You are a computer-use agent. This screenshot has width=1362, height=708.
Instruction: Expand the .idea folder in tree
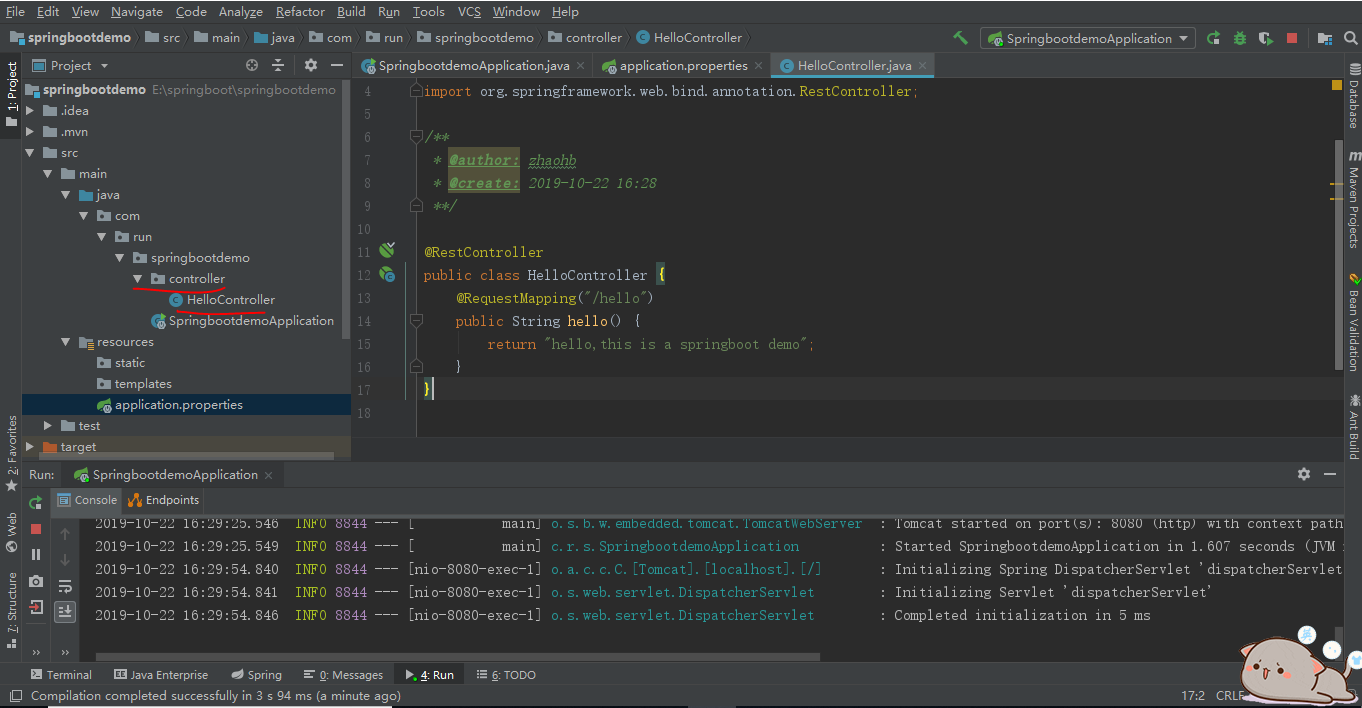point(30,110)
